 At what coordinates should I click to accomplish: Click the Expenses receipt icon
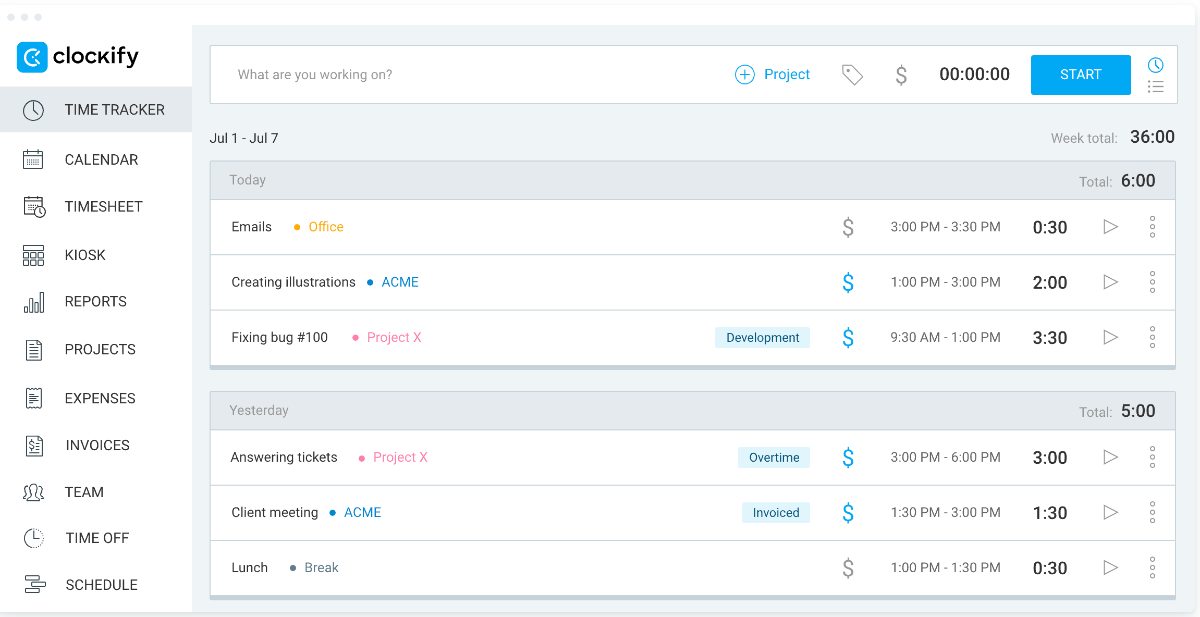click(x=34, y=398)
